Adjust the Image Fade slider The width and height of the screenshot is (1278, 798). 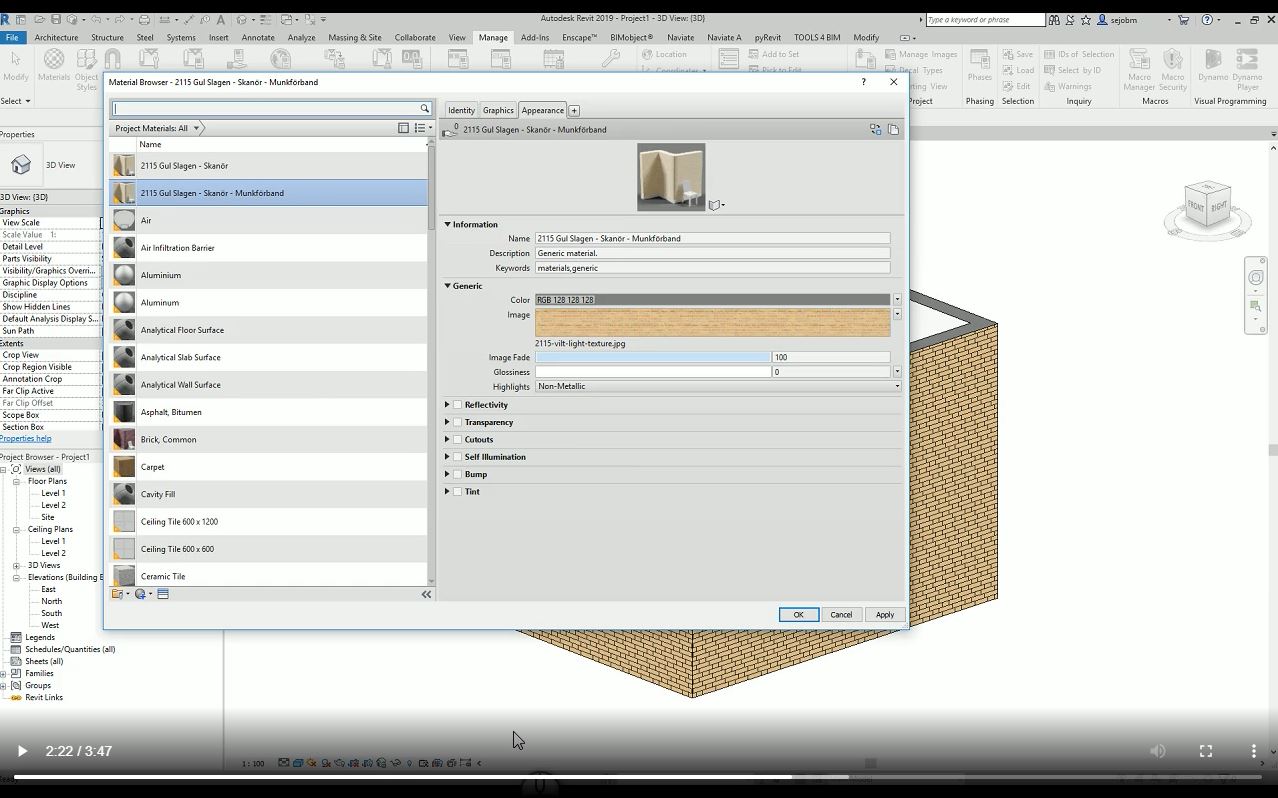[653, 357]
